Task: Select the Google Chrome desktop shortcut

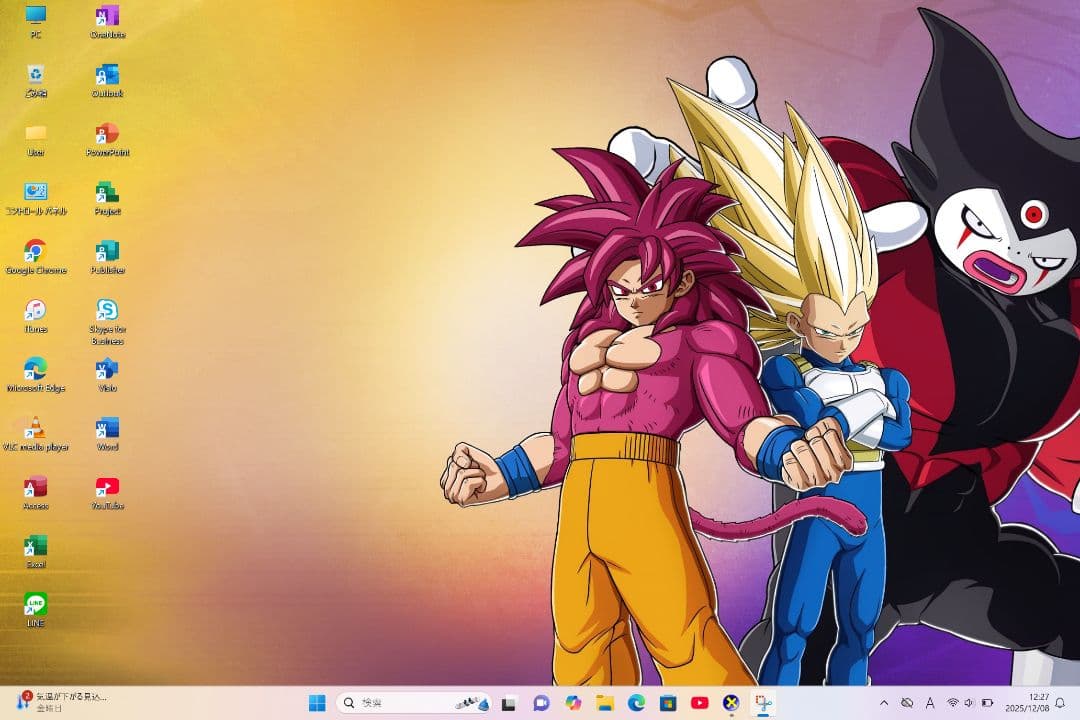Action: (36, 251)
